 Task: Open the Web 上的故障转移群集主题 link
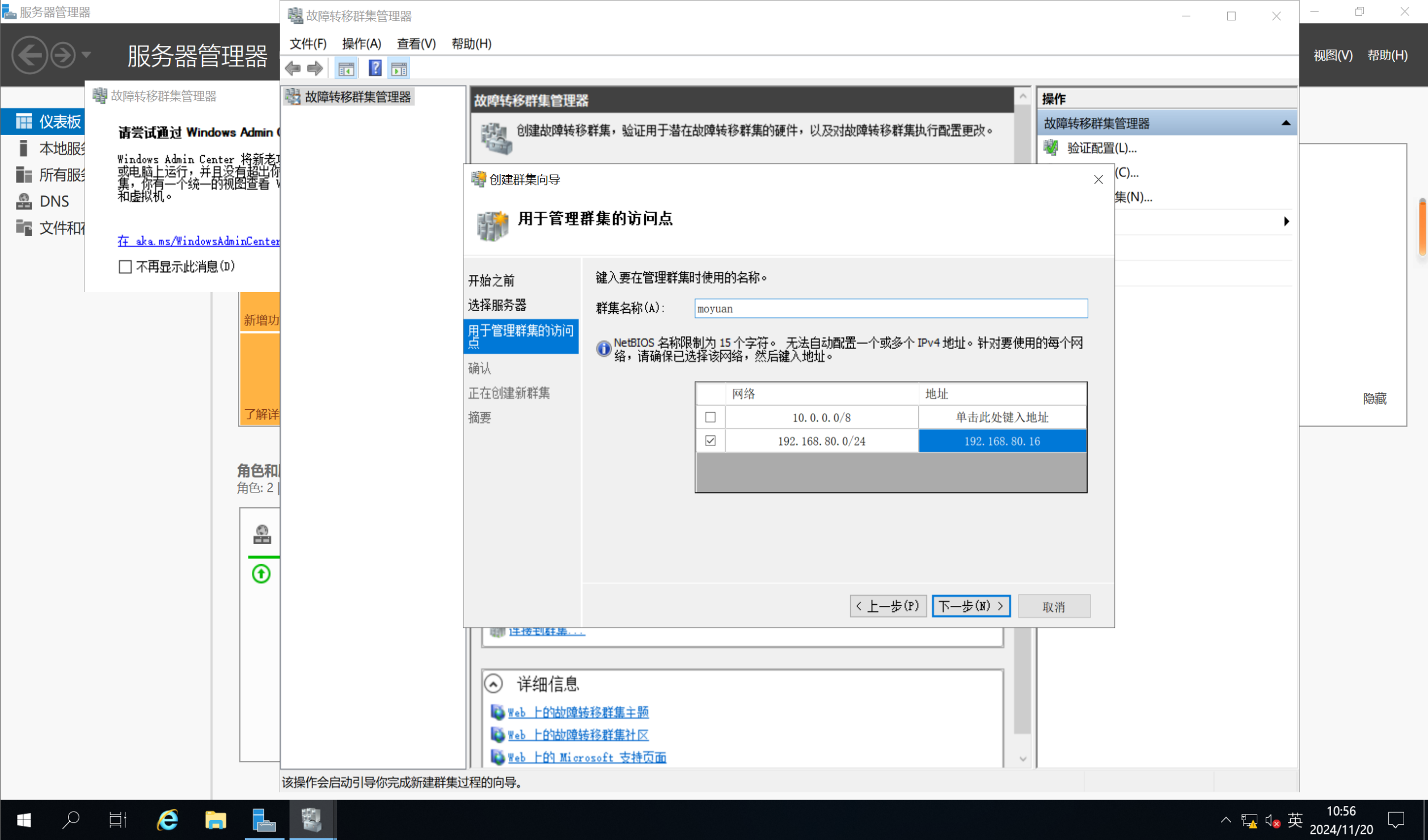tap(578, 712)
